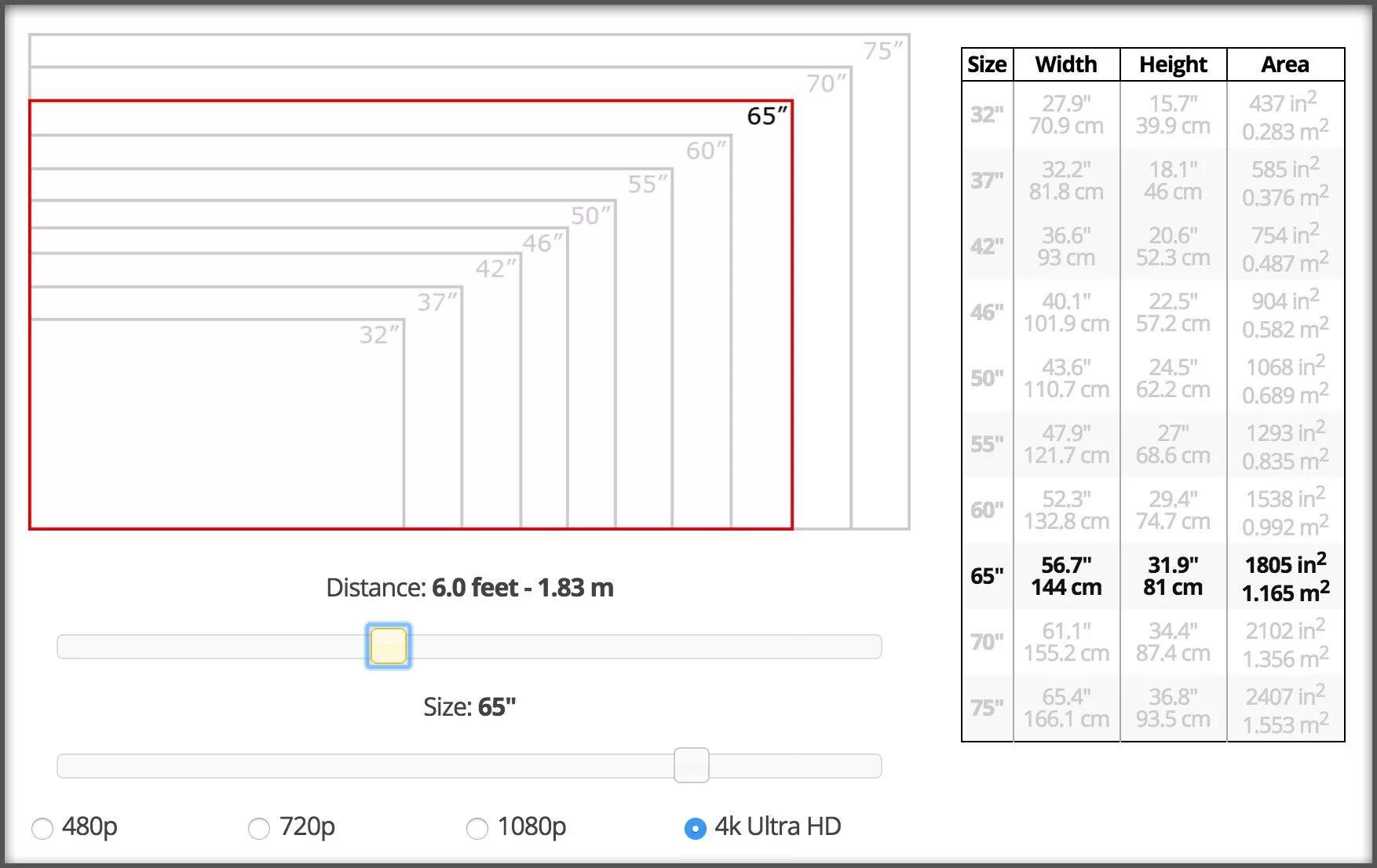
Task: Click the area cell 2407 in²
Action: 1285,708
